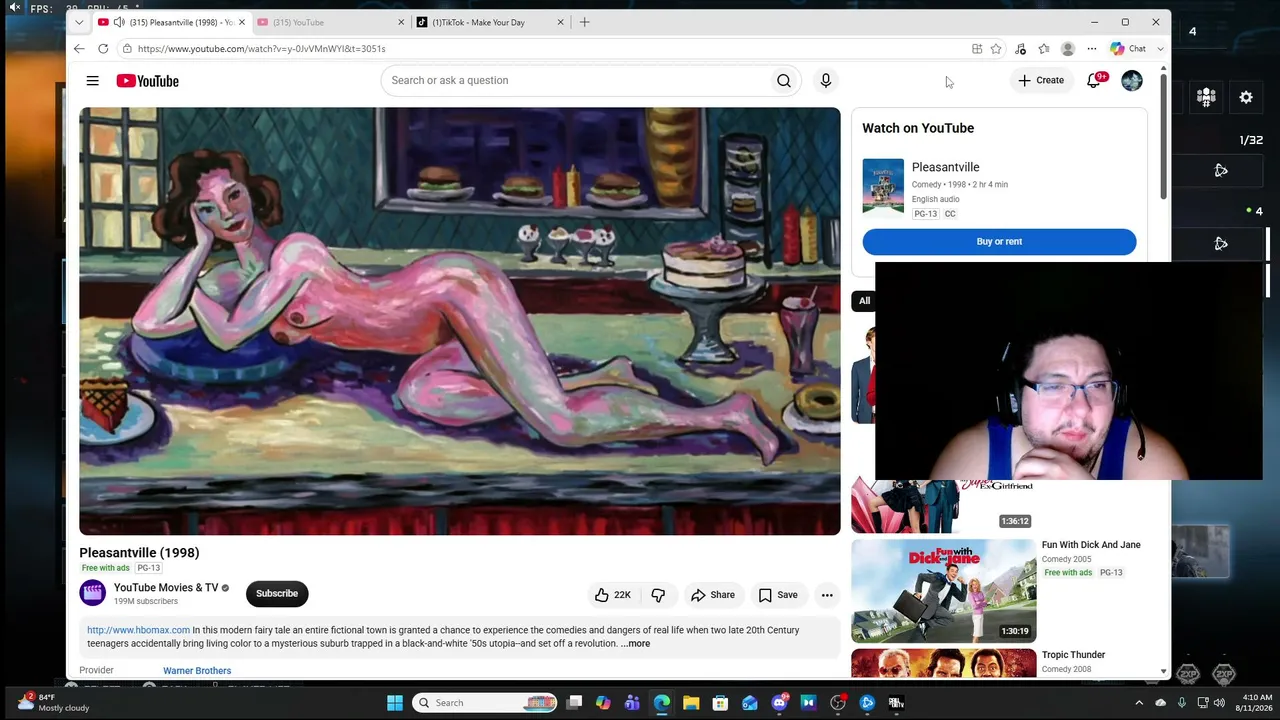Expand the video description with ...more
This screenshot has width=1280, height=720.
pos(635,644)
